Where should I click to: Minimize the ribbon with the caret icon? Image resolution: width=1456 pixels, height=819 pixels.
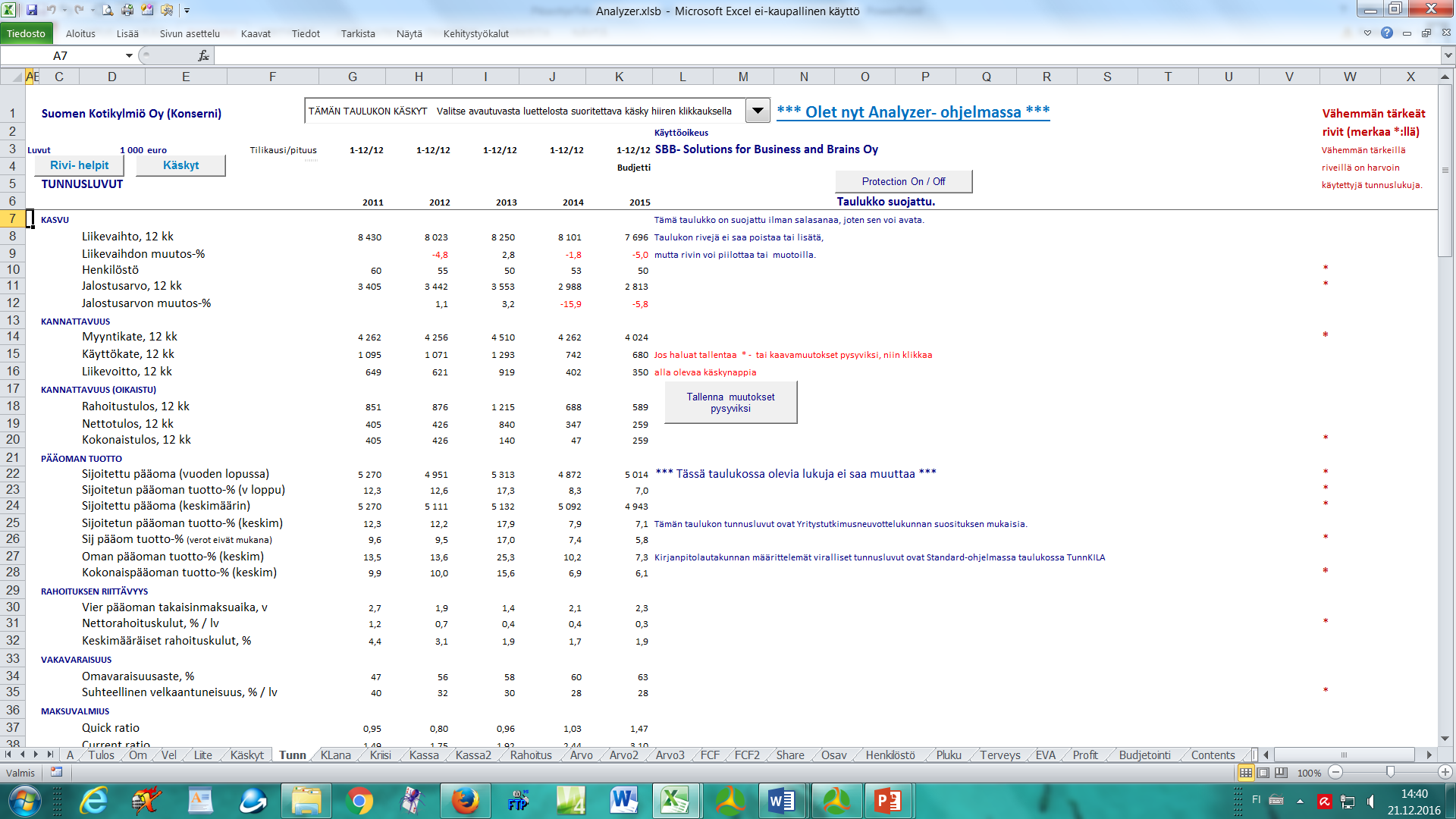click(1367, 33)
